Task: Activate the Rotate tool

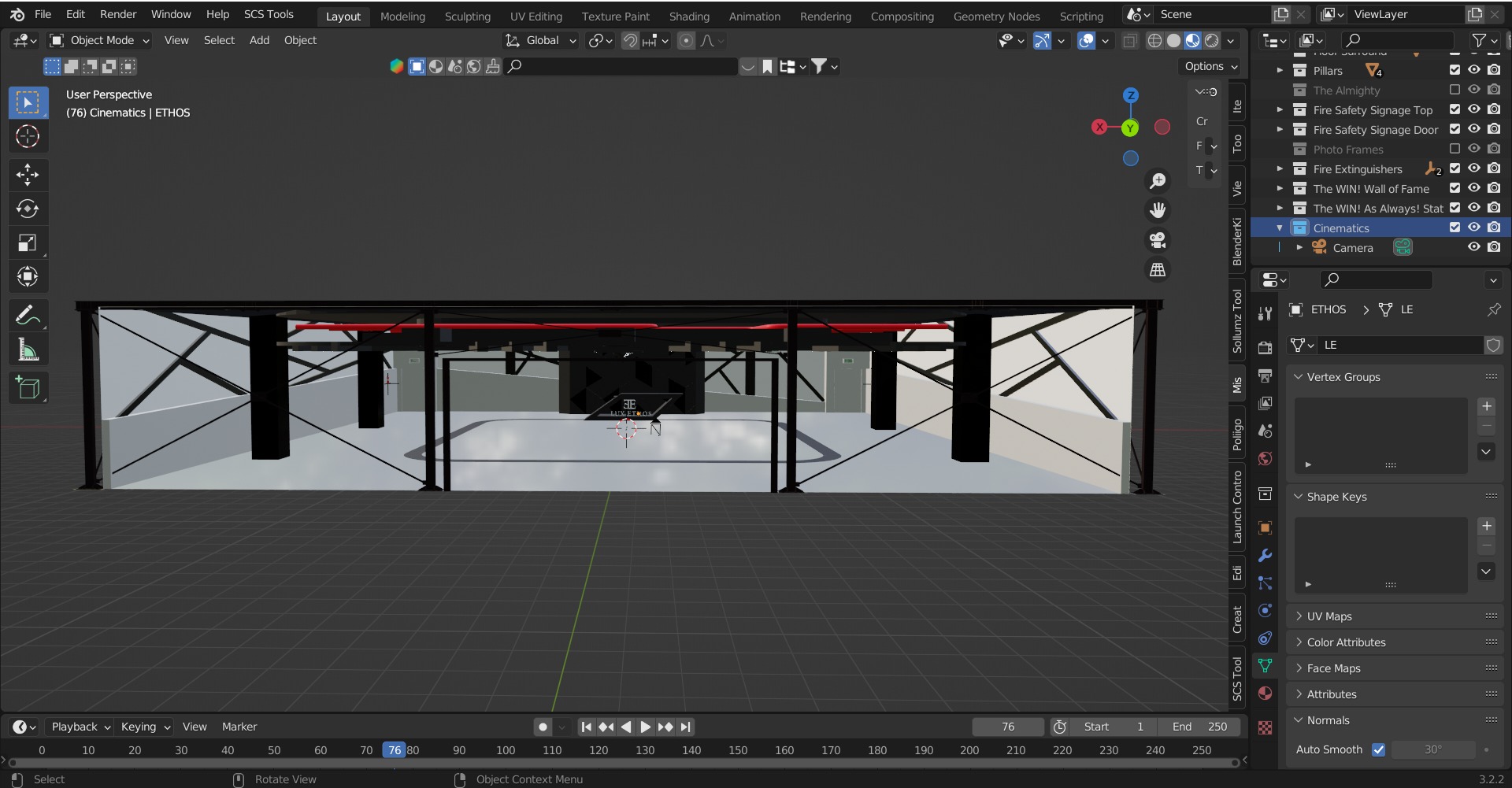Action: [x=28, y=209]
